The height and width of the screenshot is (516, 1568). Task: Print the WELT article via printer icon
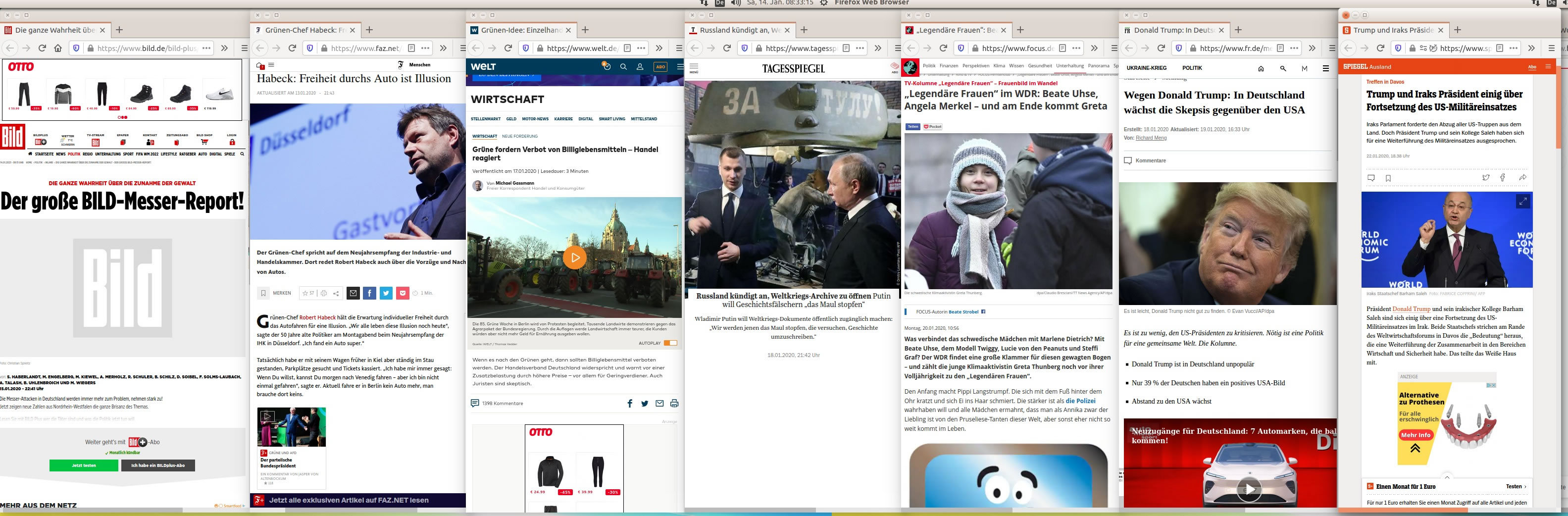[x=674, y=404]
